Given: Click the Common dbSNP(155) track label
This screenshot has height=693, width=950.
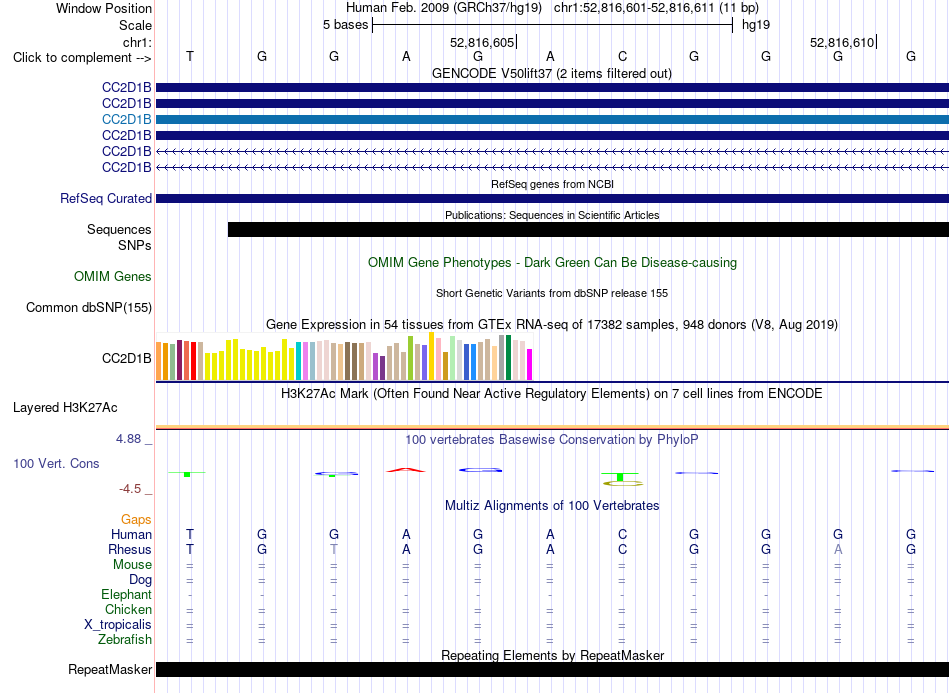Looking at the screenshot, I should (88, 308).
